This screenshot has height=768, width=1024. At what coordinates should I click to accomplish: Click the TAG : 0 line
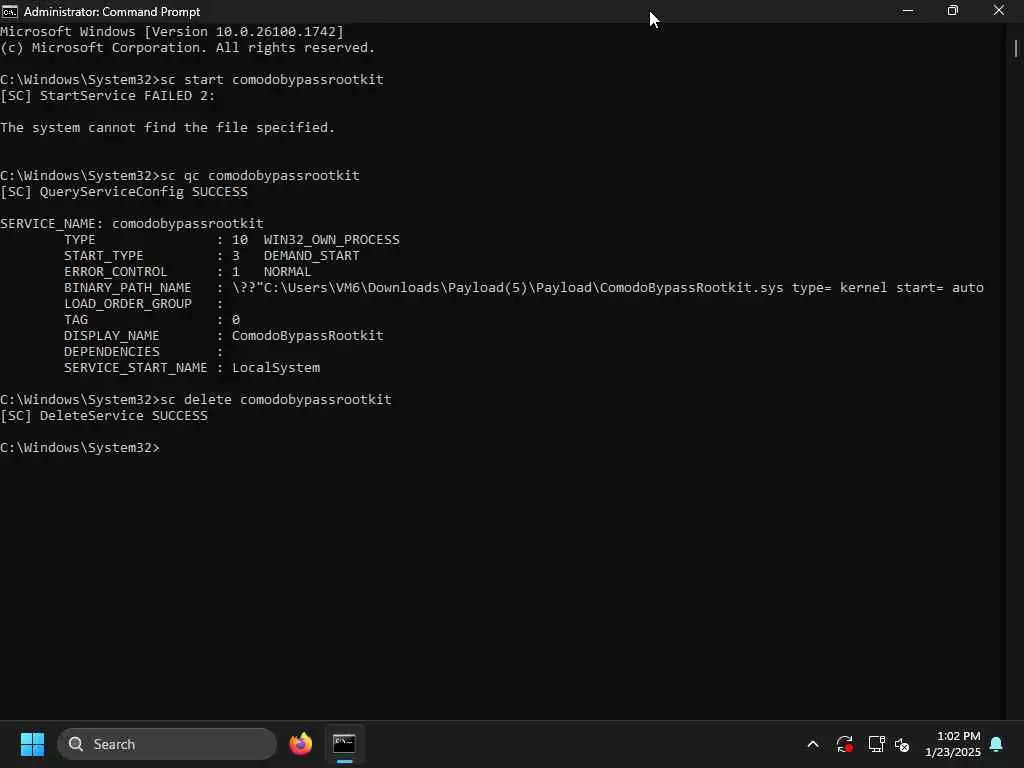(x=152, y=320)
